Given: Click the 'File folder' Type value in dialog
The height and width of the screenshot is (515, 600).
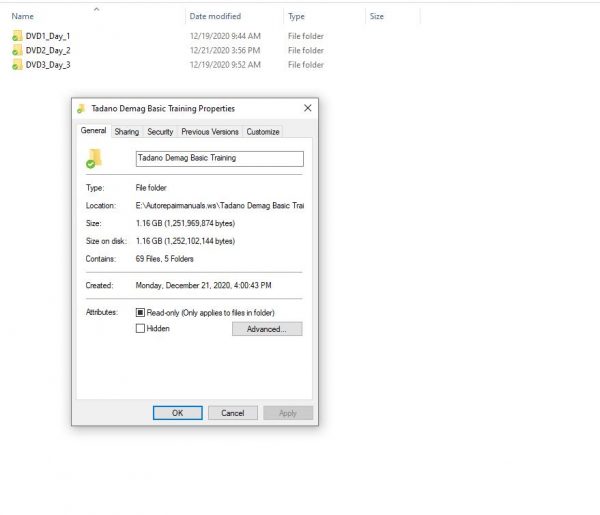Looking at the screenshot, I should click(151, 187).
